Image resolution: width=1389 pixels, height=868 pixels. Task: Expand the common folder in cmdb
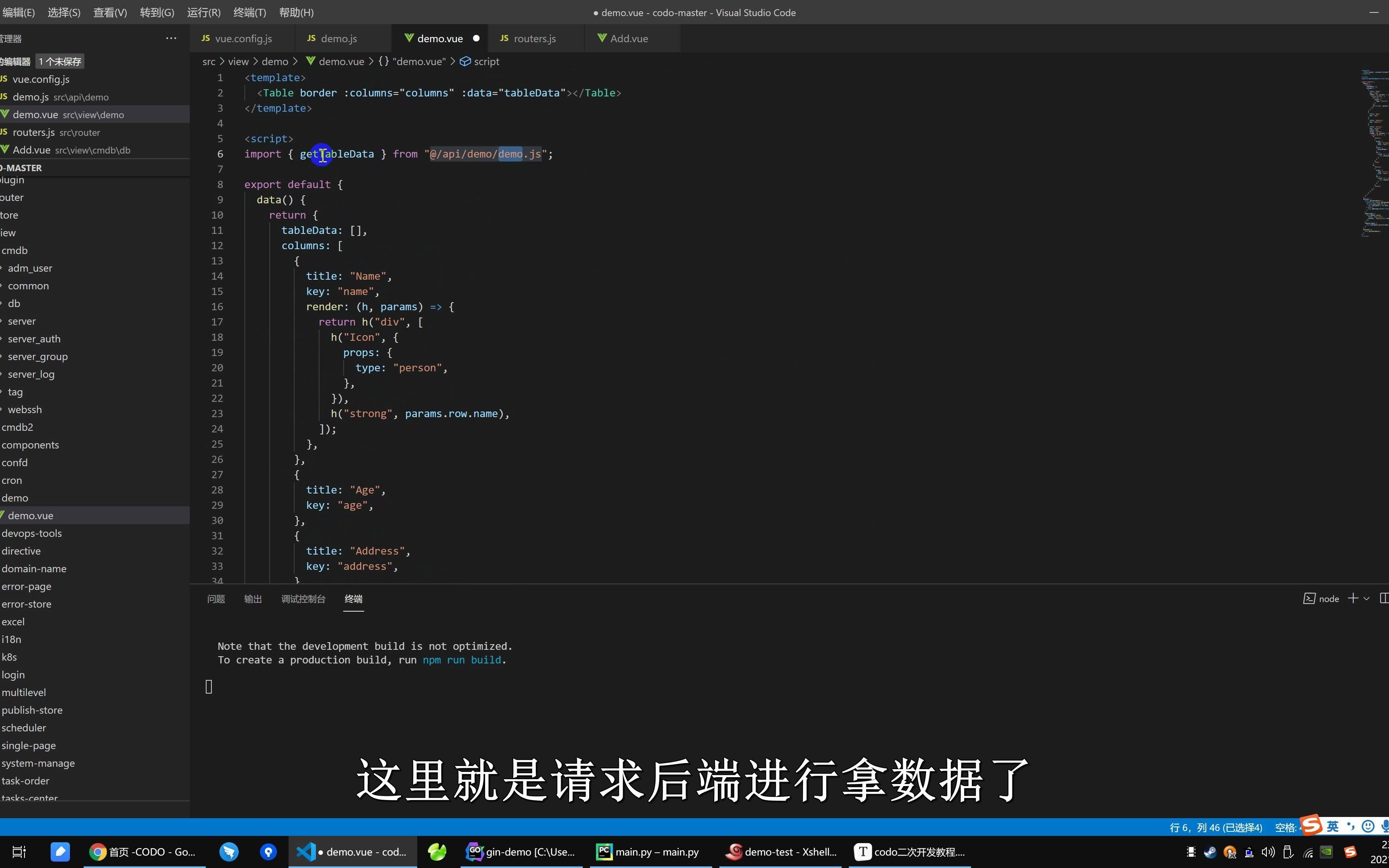point(28,286)
